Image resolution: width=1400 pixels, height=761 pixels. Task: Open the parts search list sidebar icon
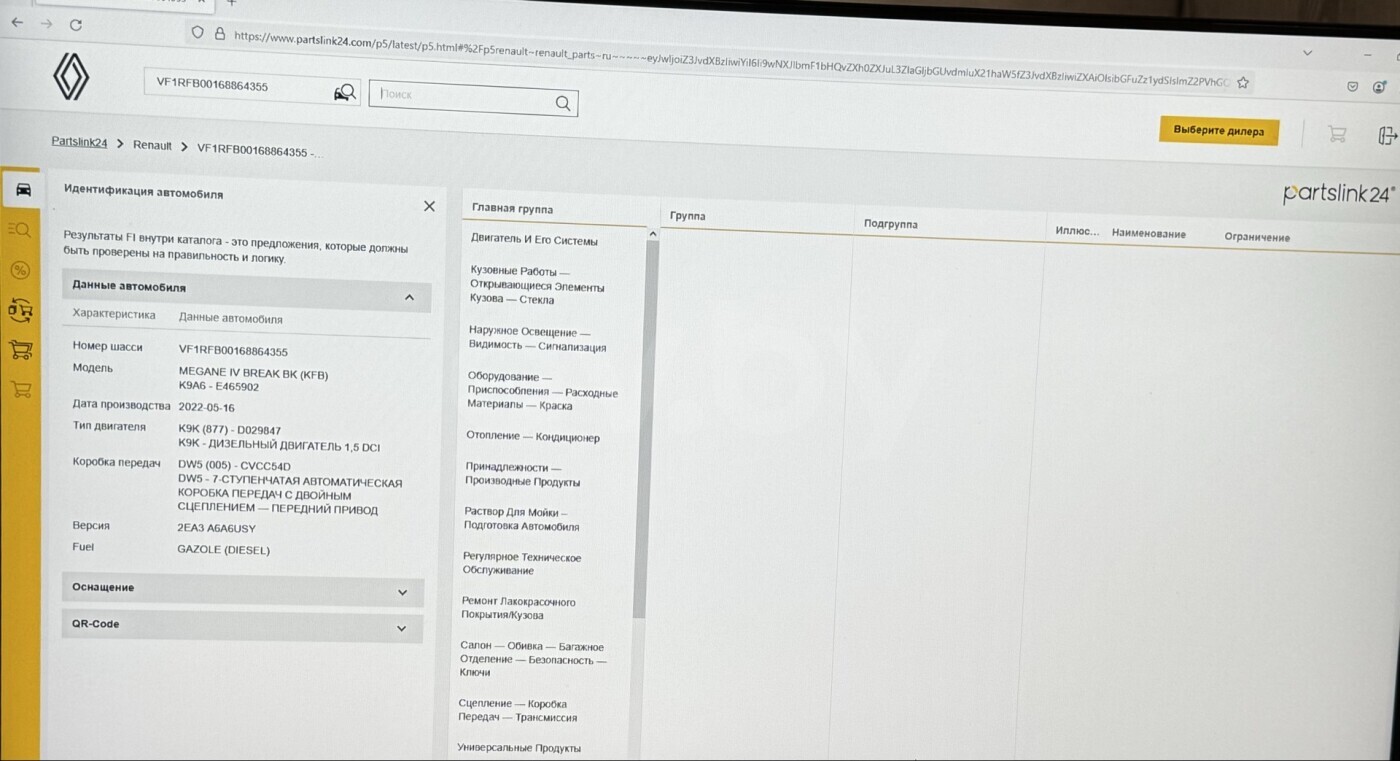(20, 229)
